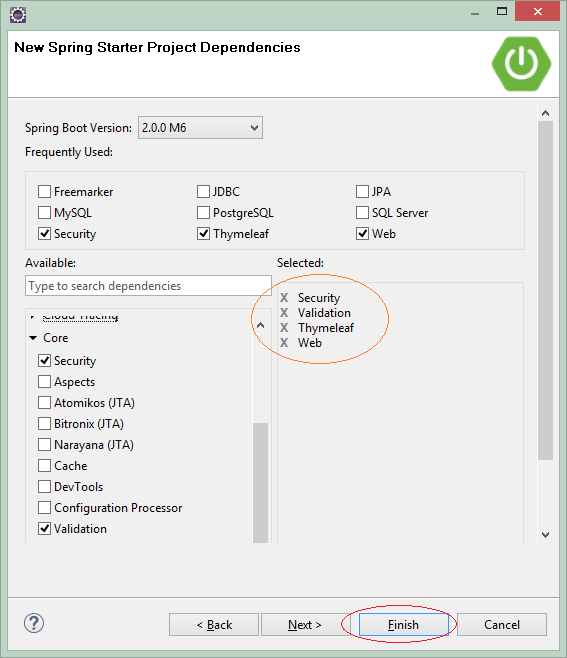This screenshot has height=658, width=567.
Task: Click the Eclipse window icon in title bar
Action: [18, 15]
